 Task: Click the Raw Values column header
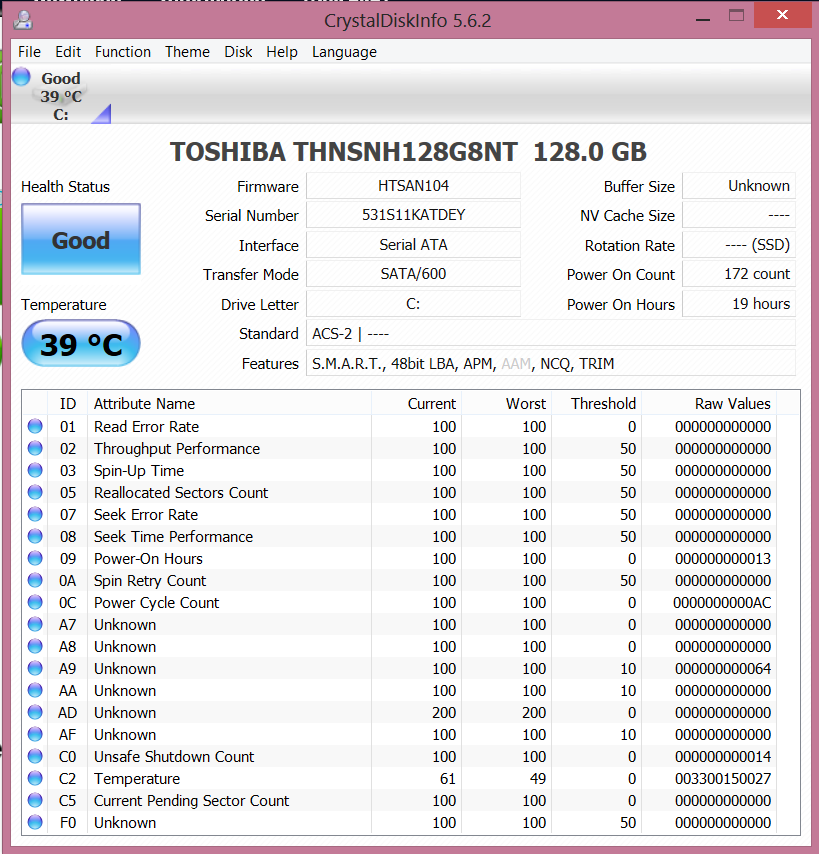[732, 404]
